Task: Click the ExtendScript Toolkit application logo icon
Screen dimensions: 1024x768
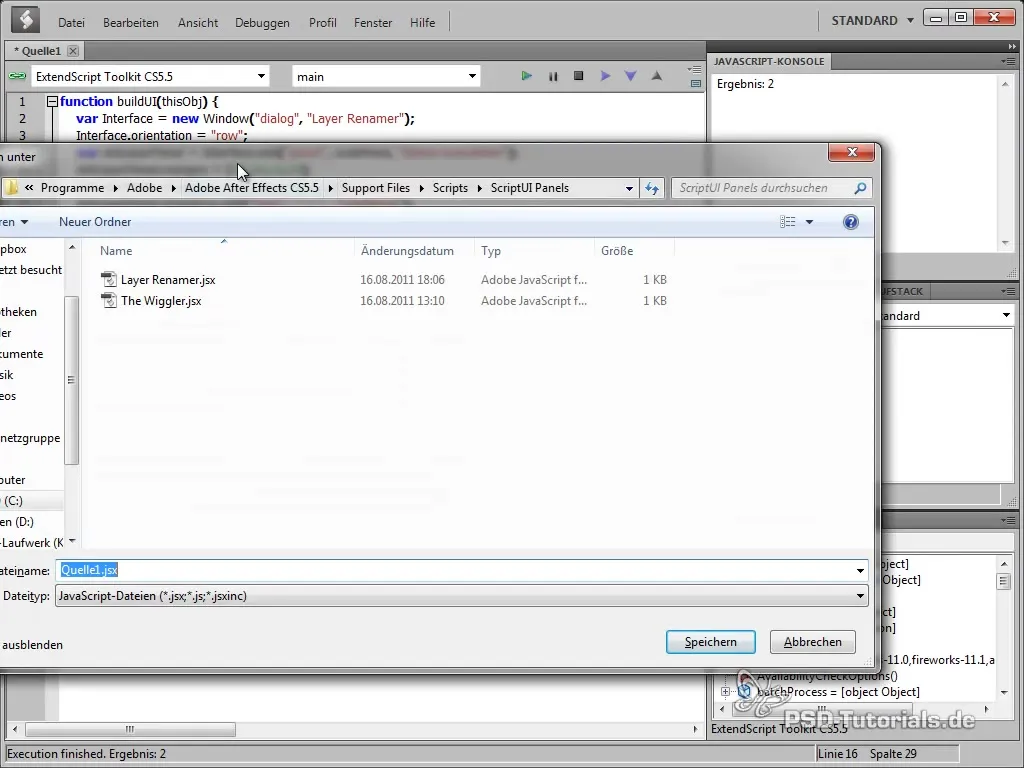Action: pyautogui.click(x=25, y=20)
